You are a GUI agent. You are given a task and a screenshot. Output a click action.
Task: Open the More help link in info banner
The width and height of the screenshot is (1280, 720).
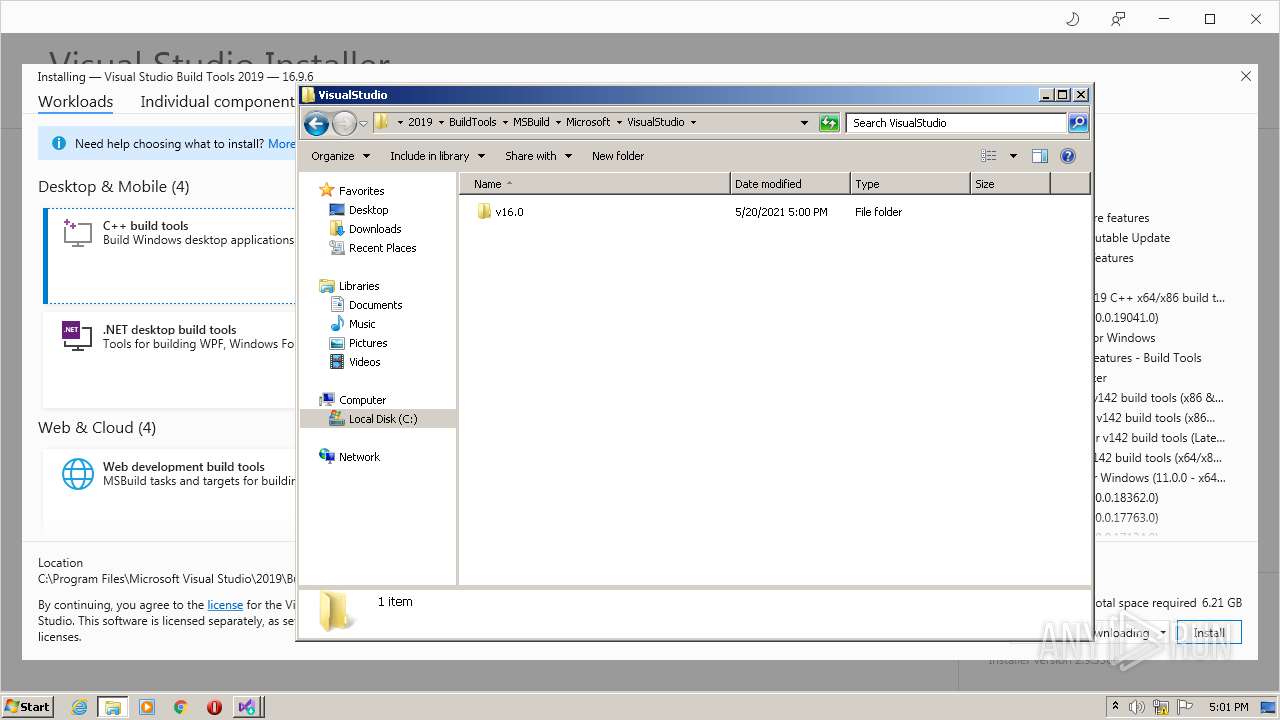[282, 144]
